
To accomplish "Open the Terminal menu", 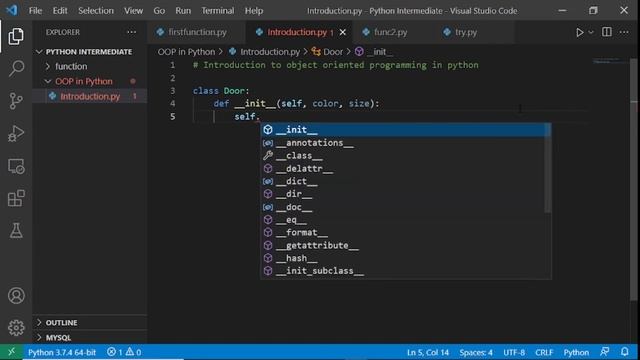I will [218, 11].
